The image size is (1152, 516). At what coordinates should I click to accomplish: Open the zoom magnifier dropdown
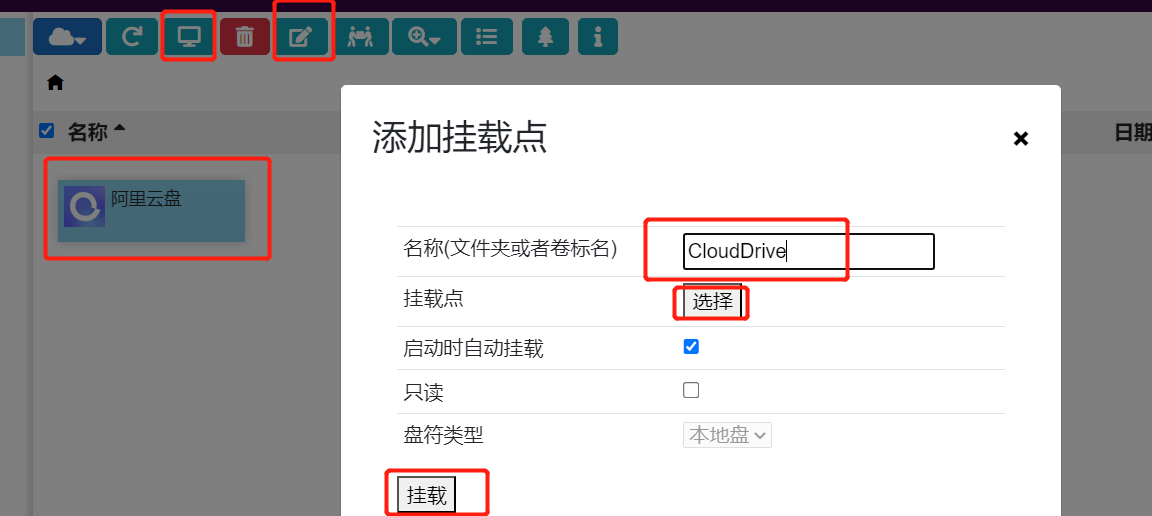click(424, 37)
